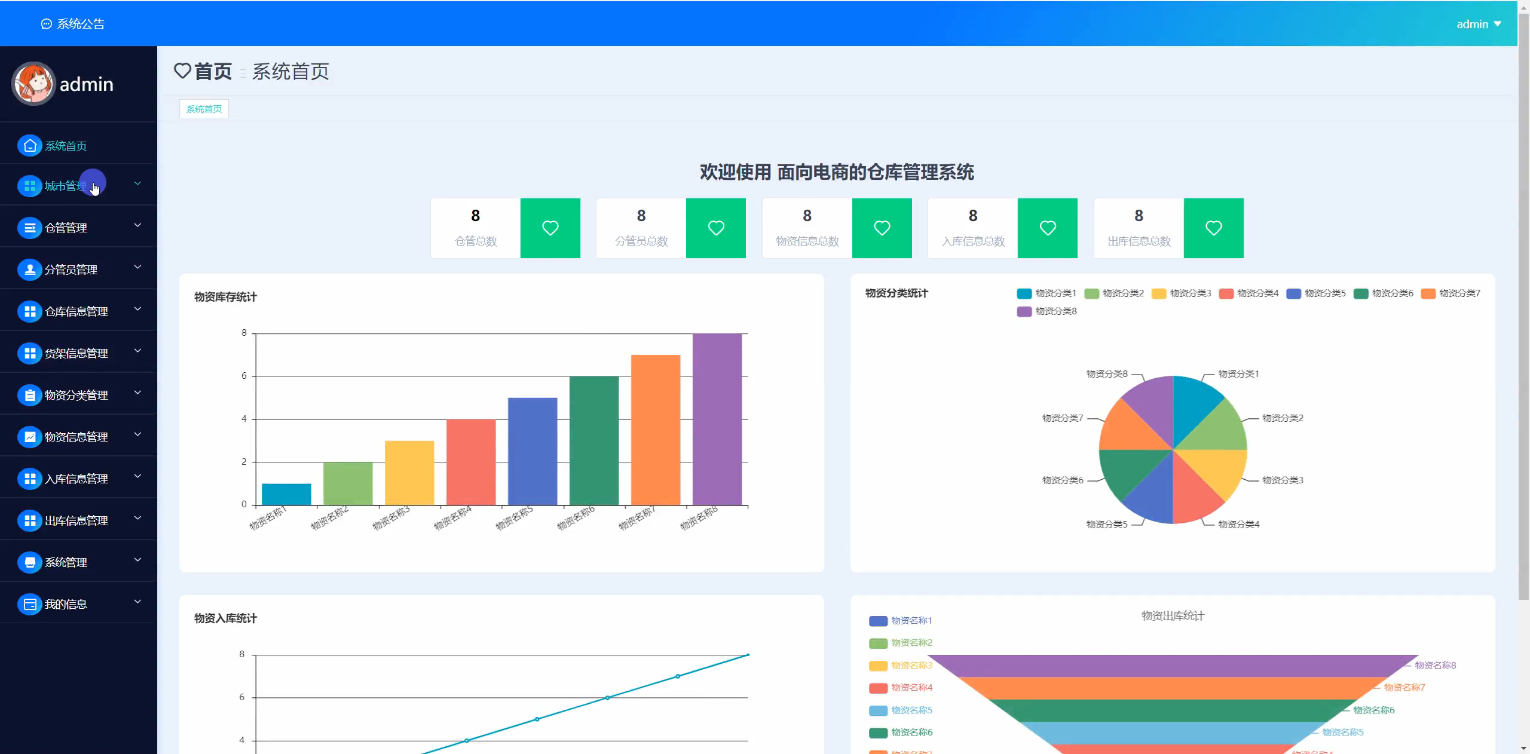Click the 仓管总数 count label

click(476, 241)
